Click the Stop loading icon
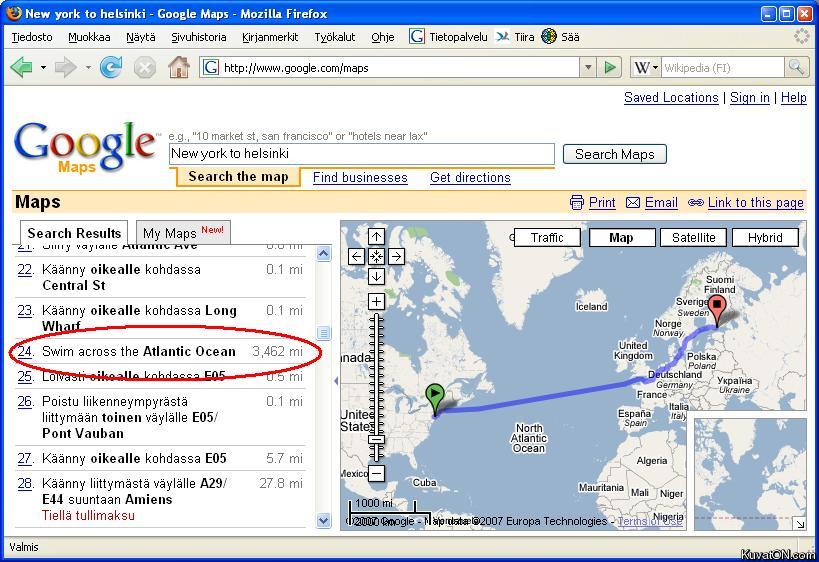 [145, 68]
